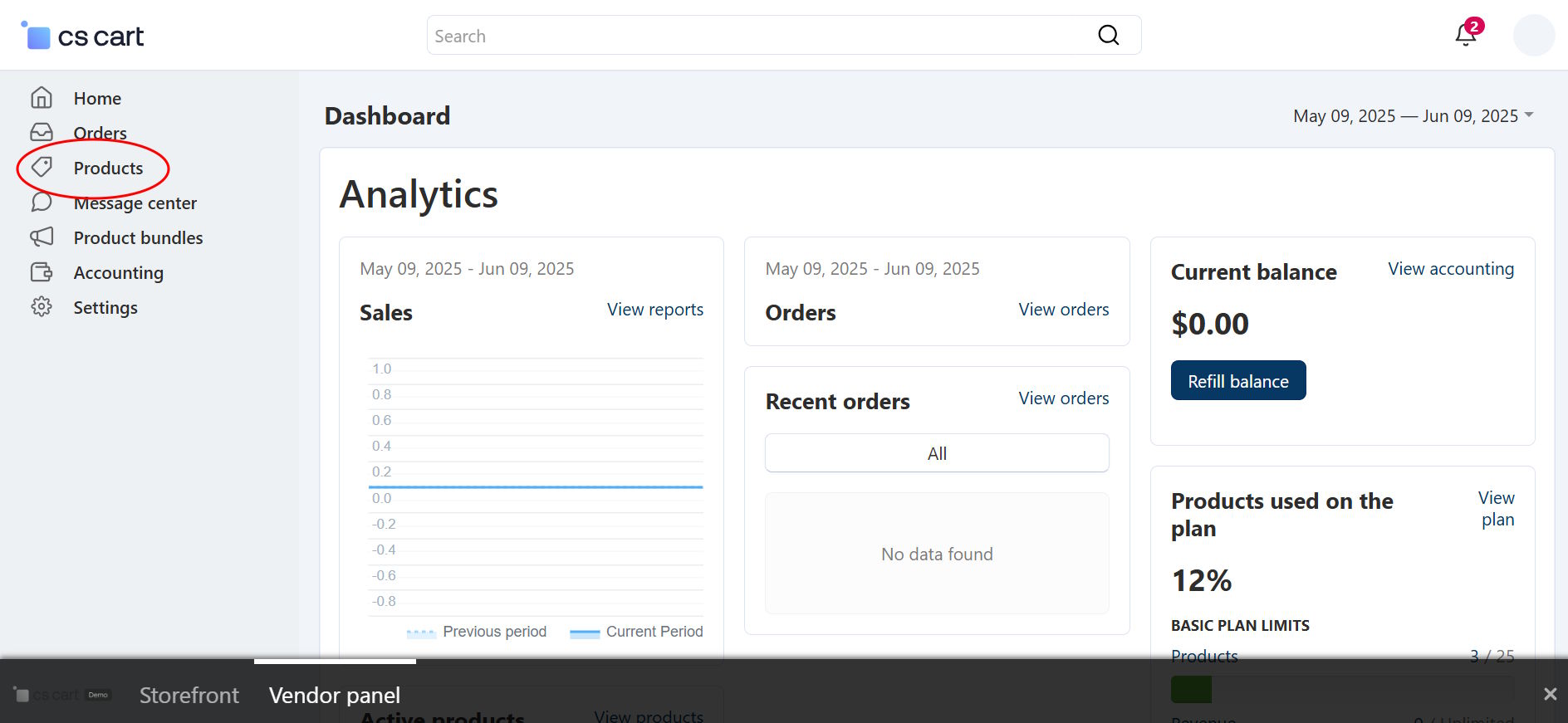
Task: Click the 12% usage value
Action: click(x=1201, y=580)
